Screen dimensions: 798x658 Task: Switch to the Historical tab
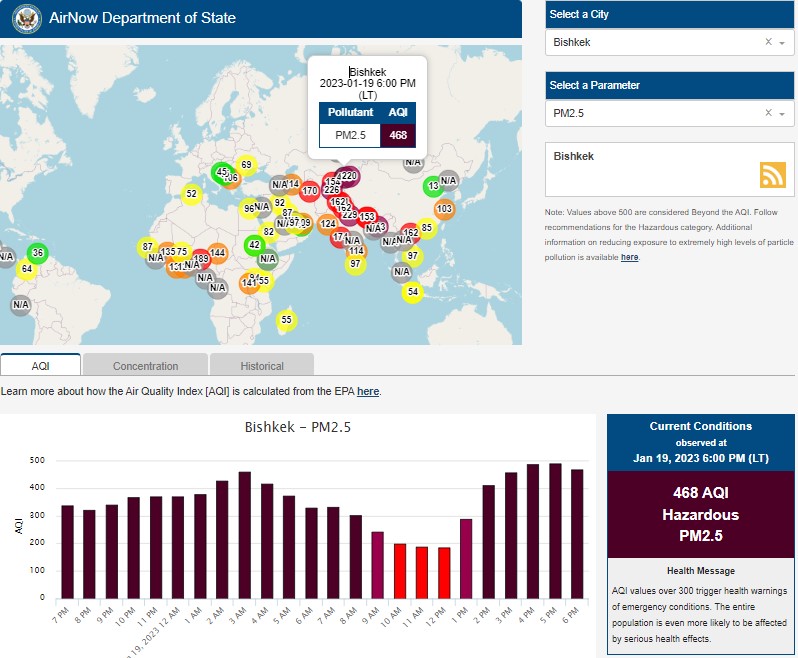click(262, 366)
